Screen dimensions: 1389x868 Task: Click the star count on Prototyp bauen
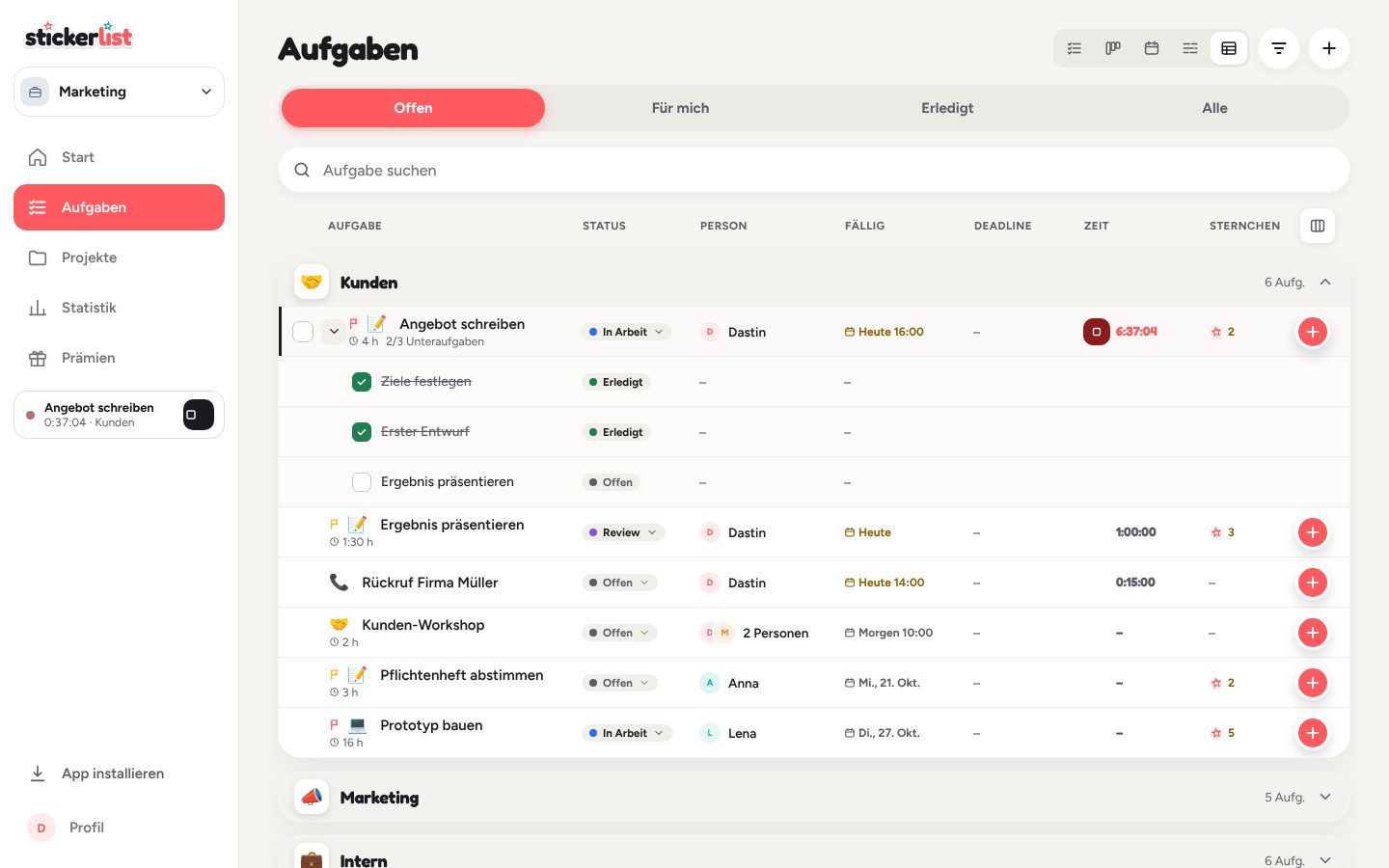(1223, 733)
